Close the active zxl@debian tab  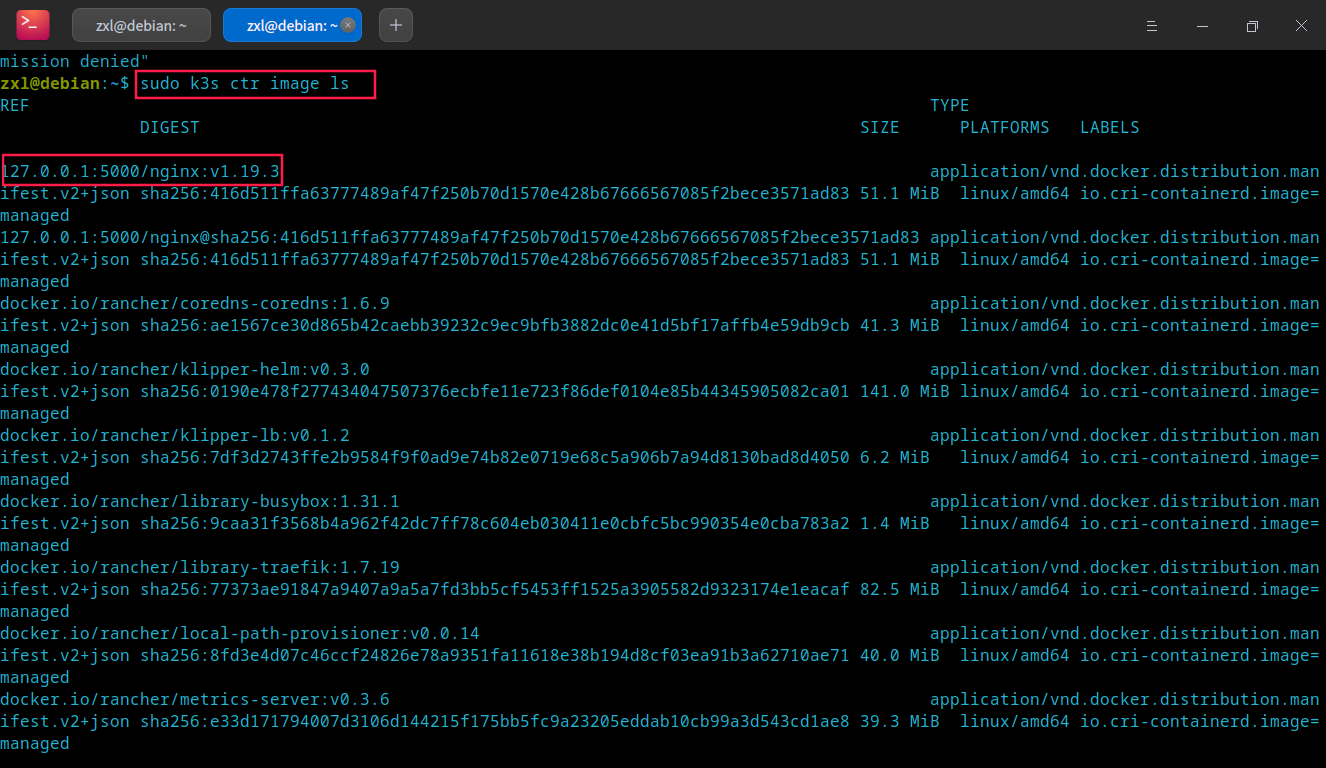point(347,24)
